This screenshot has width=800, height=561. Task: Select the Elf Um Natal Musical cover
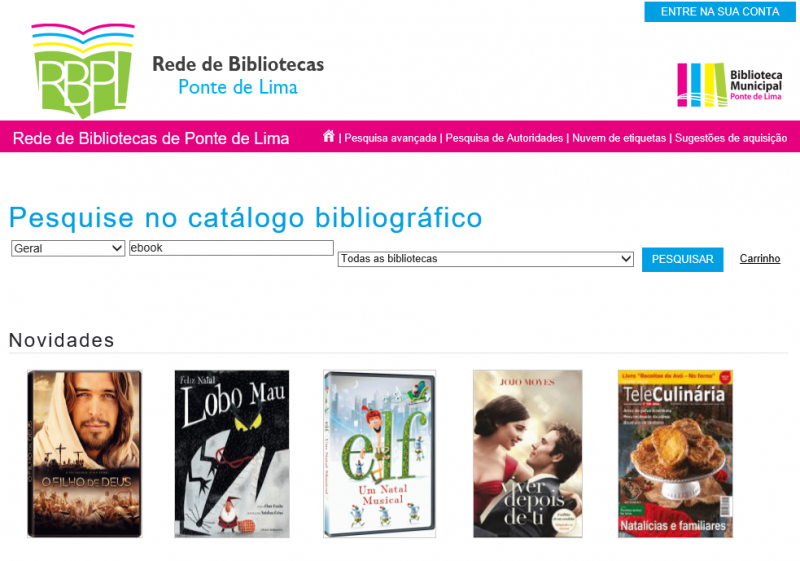click(380, 453)
